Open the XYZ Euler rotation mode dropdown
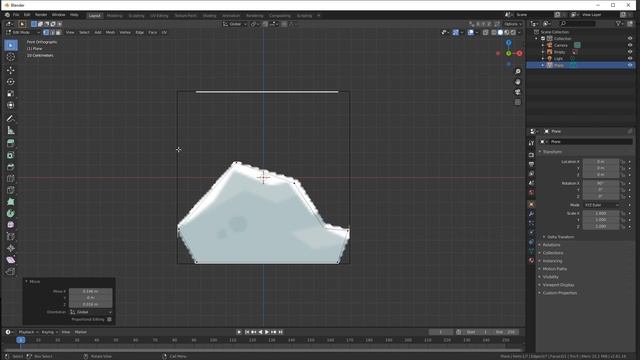The width and height of the screenshot is (640, 360). [x=601, y=205]
